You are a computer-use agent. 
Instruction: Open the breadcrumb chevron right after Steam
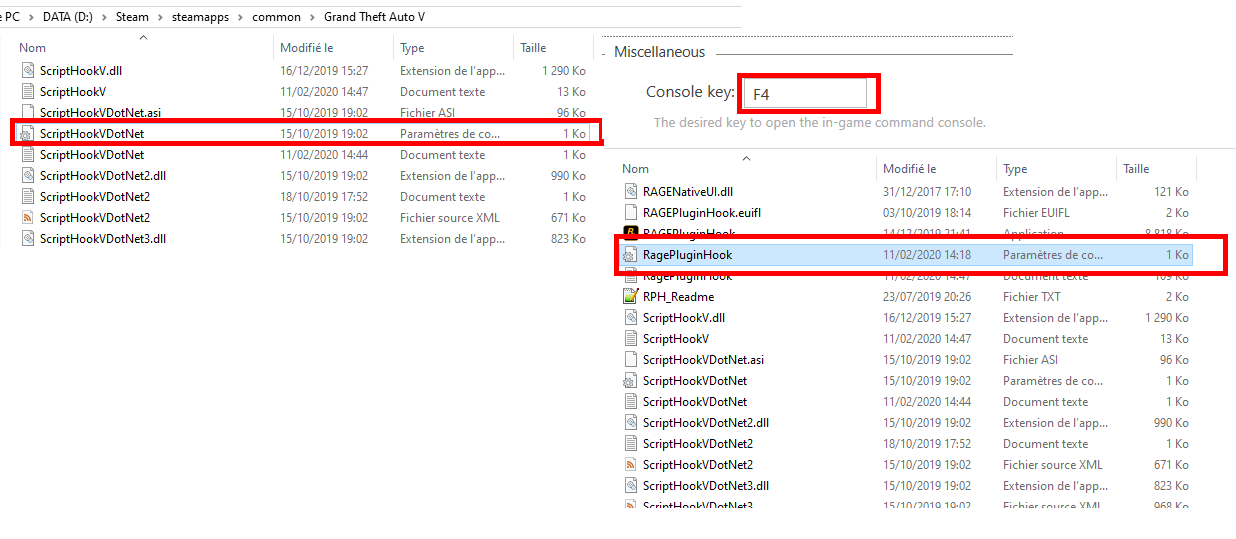pyautogui.click(x=160, y=17)
